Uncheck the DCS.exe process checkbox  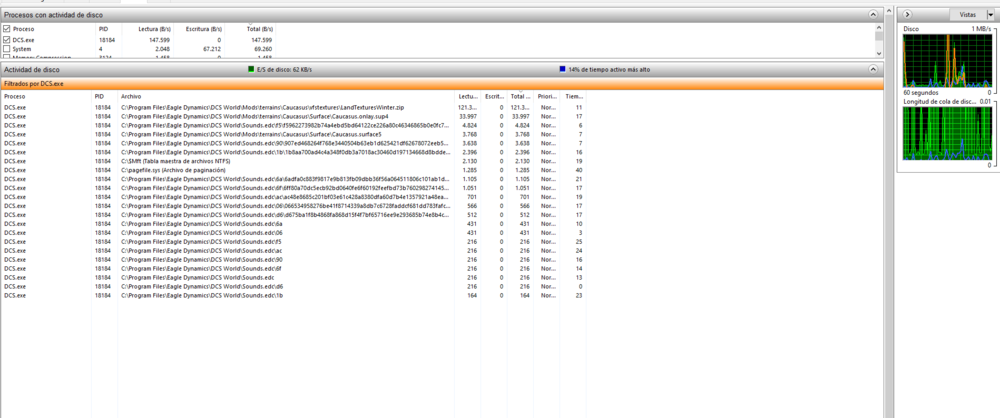click(x=6, y=40)
